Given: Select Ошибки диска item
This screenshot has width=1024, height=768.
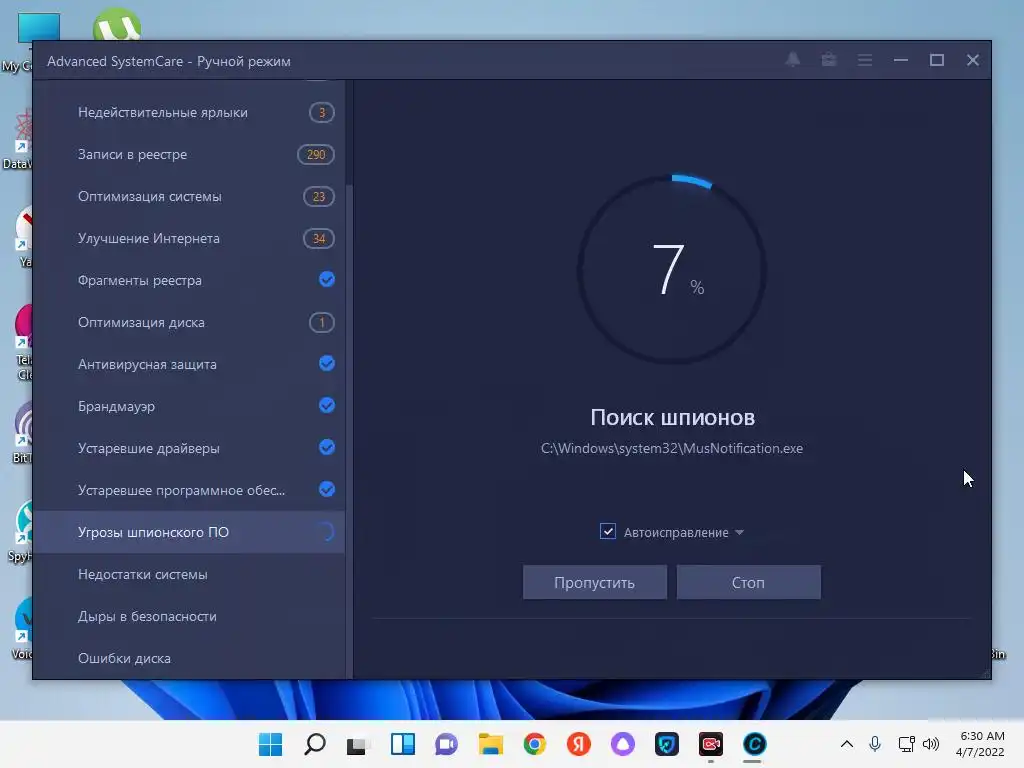Looking at the screenshot, I should (189, 658).
